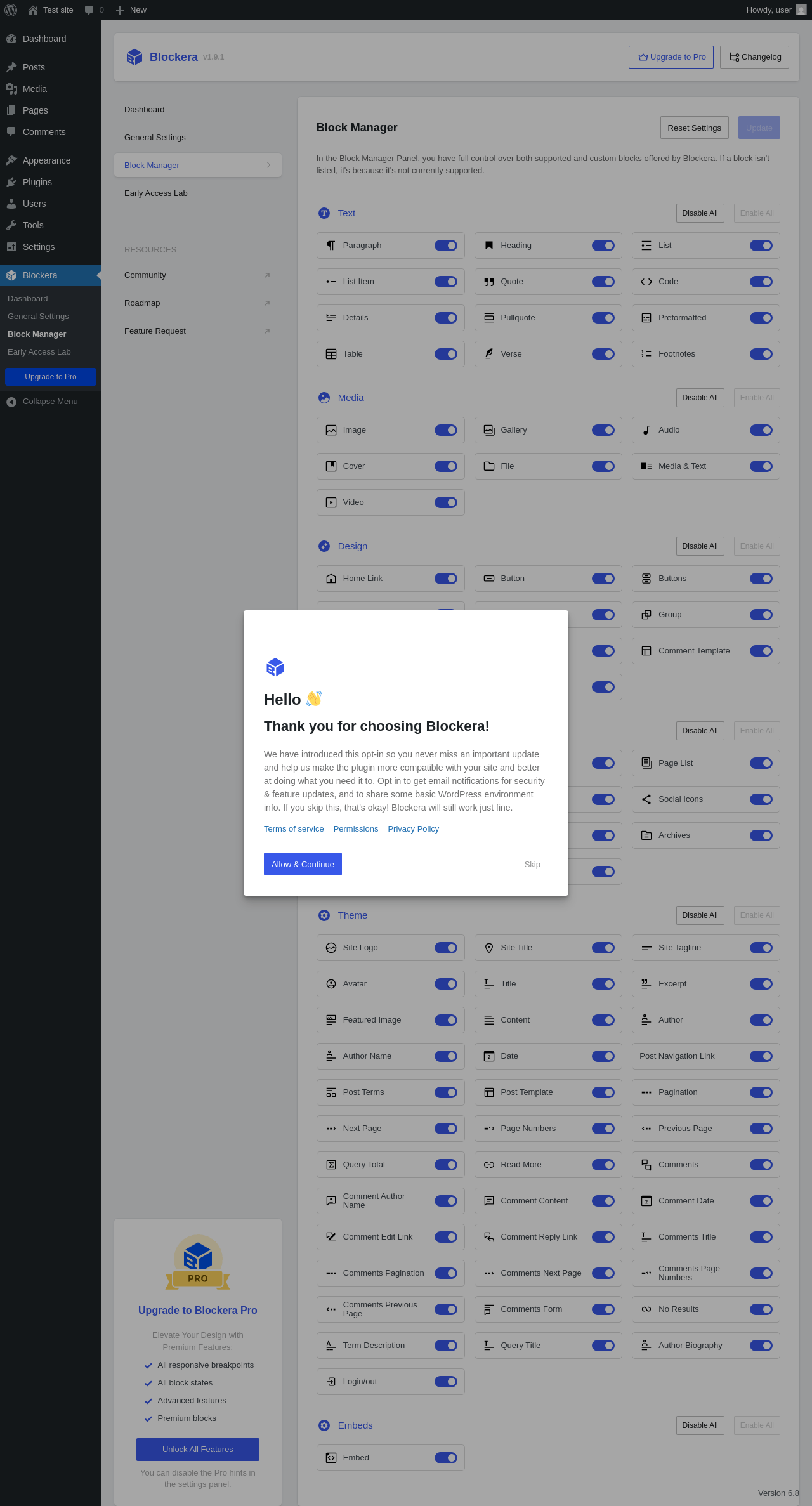This screenshot has width=812, height=1506.
Task: Open Appearance in the WordPress sidebar
Action: point(51,160)
